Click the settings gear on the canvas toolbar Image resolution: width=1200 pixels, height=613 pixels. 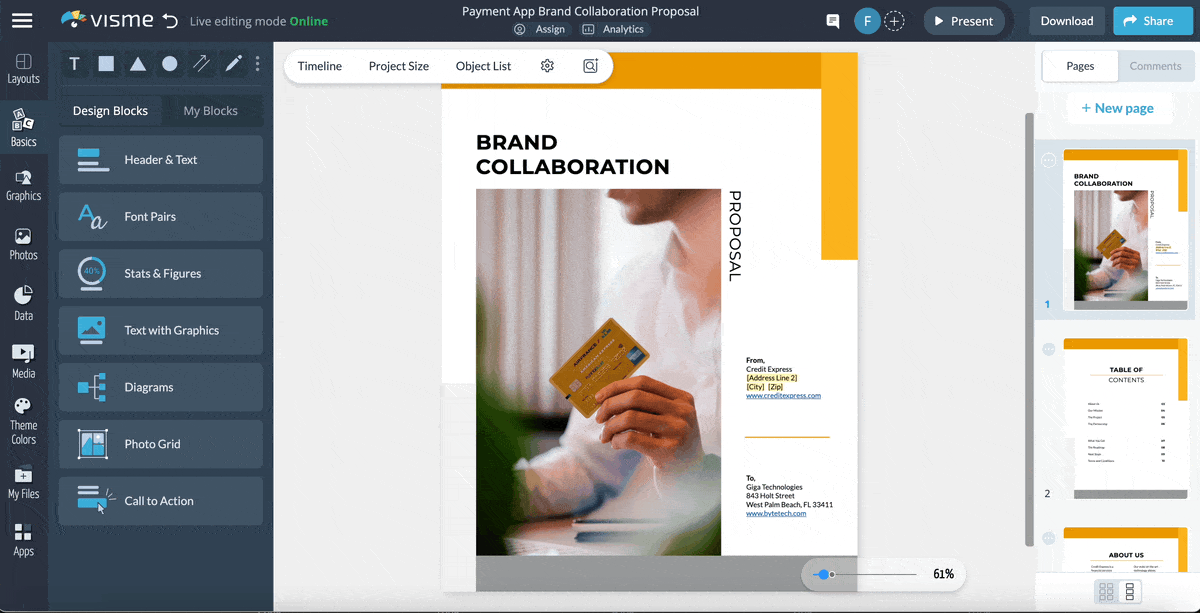point(547,65)
